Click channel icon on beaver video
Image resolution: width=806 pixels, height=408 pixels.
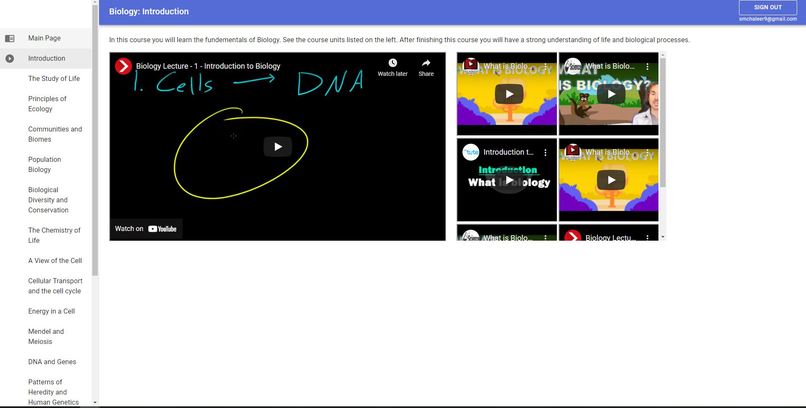573,67
